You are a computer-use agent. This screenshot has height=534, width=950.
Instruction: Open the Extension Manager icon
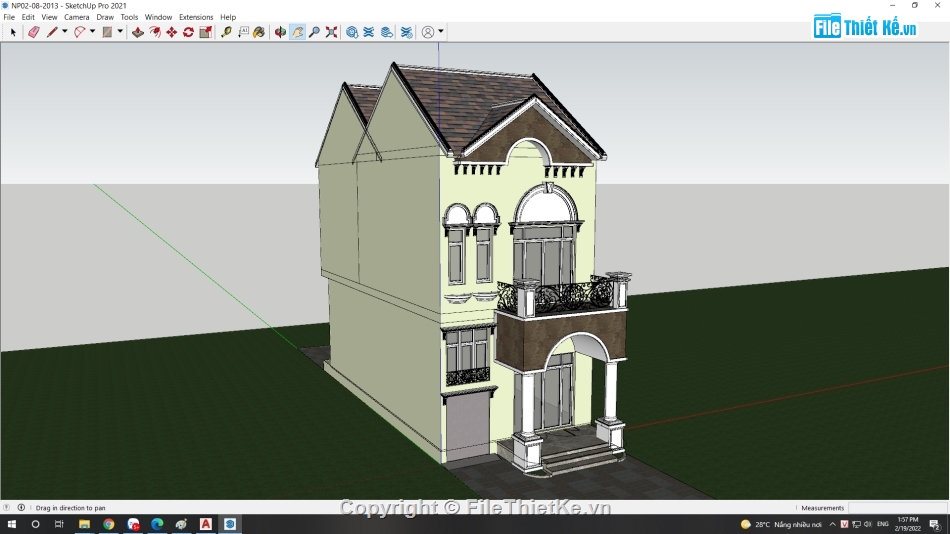pos(407,32)
